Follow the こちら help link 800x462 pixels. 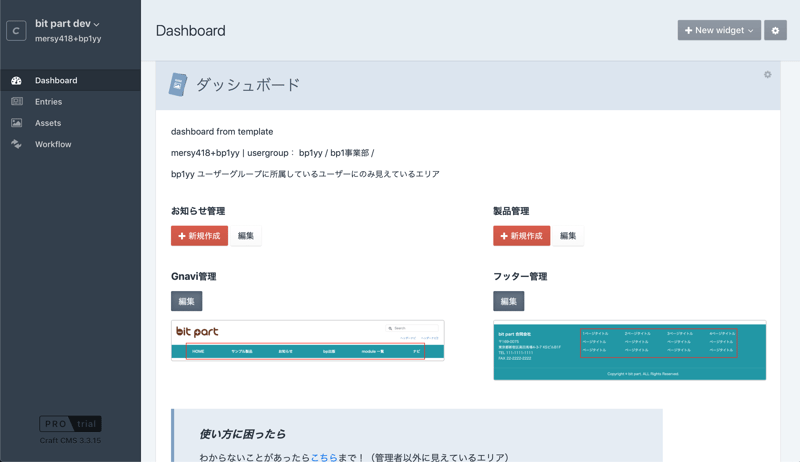coord(323,457)
